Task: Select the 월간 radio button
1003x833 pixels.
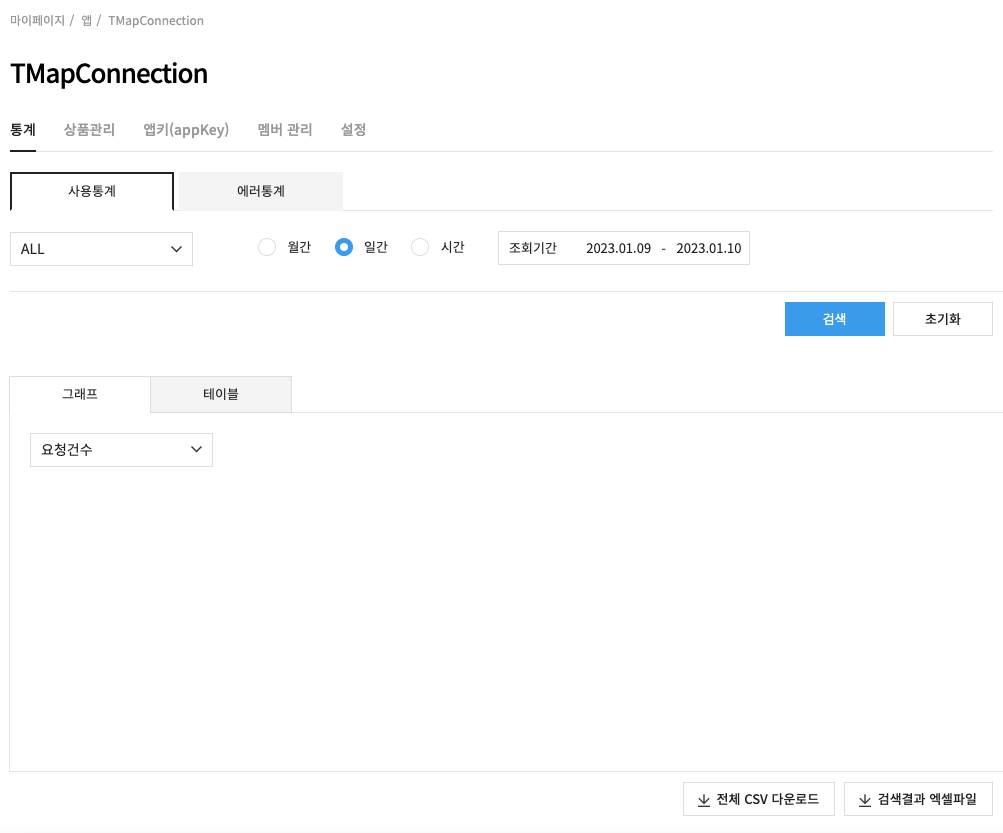Action: point(267,247)
